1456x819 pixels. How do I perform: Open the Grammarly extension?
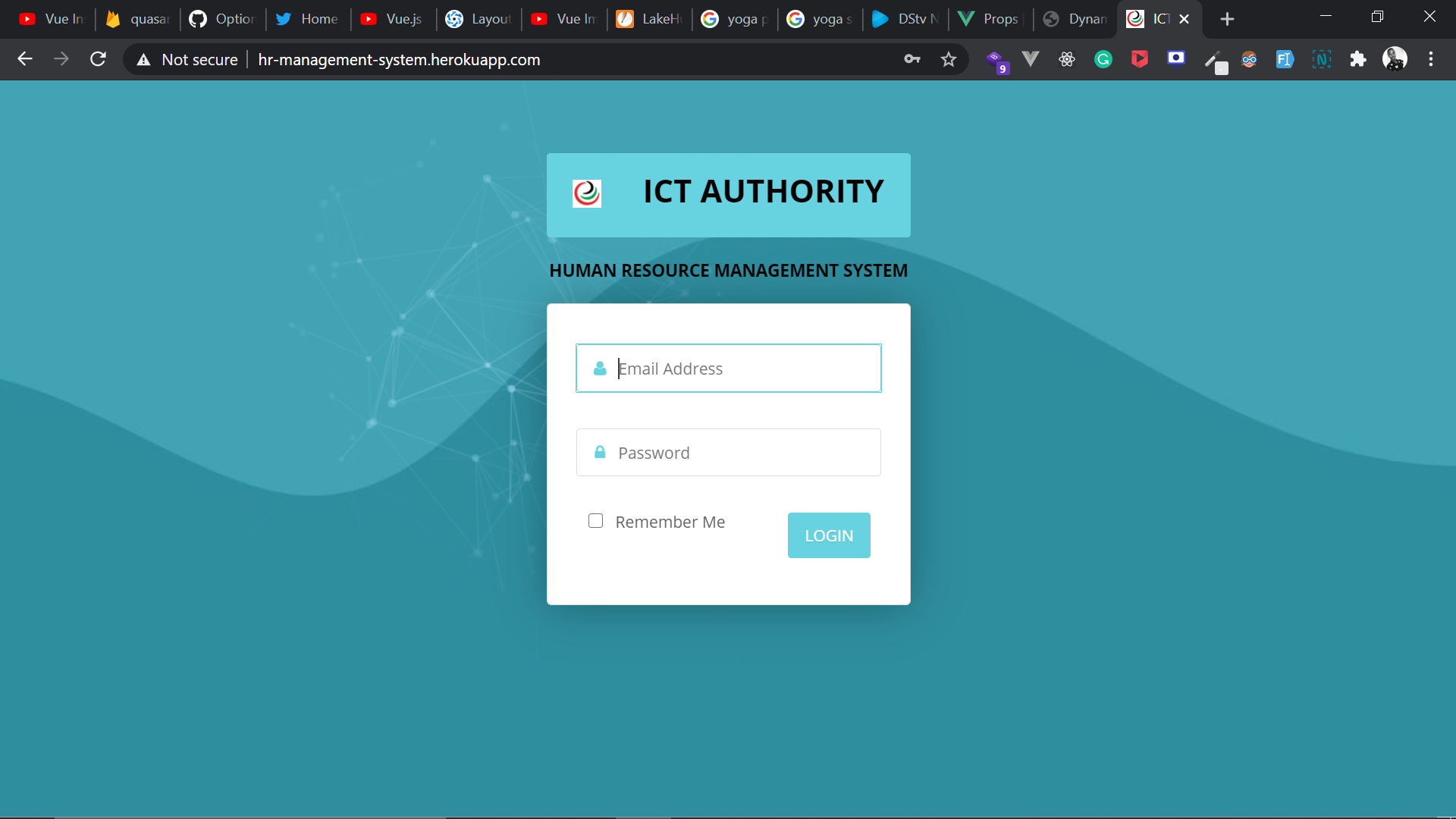click(1103, 59)
